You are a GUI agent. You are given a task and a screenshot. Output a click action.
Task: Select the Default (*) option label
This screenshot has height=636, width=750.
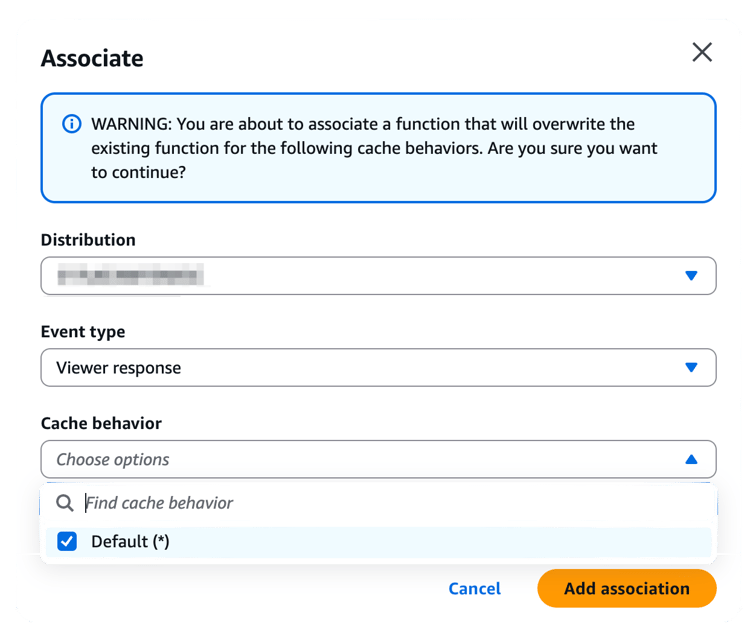(x=130, y=542)
